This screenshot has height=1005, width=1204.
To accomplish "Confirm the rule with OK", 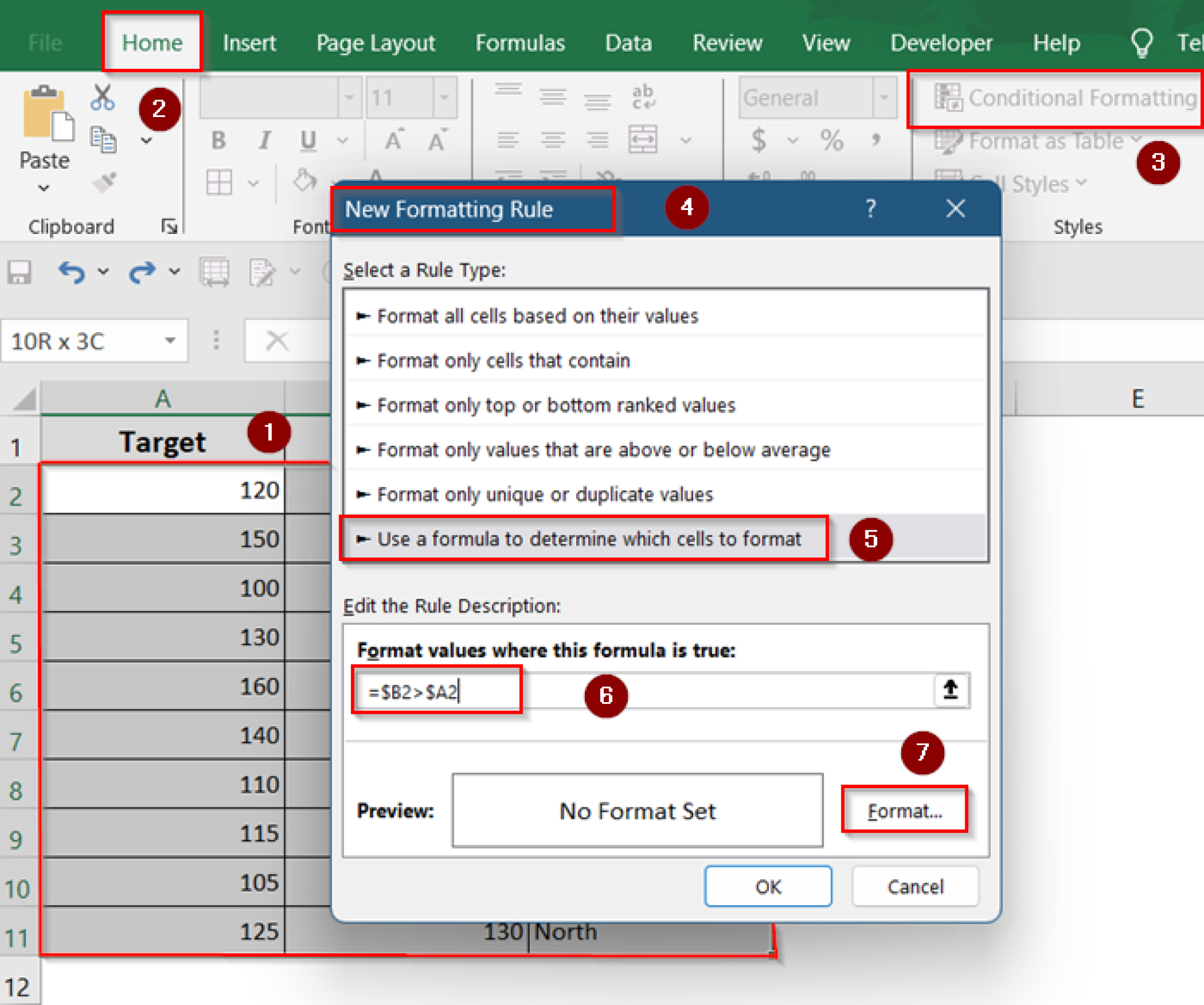I will (x=767, y=886).
